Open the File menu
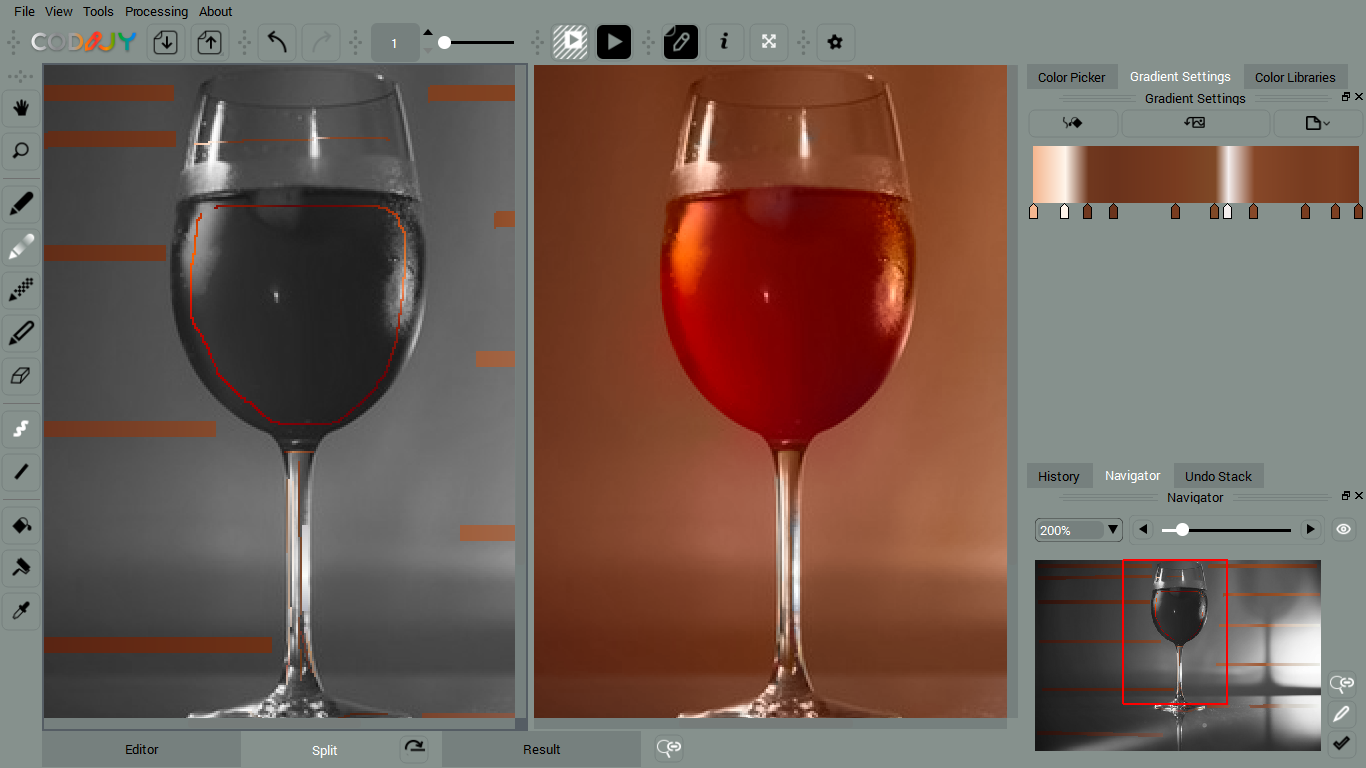Image resolution: width=1366 pixels, height=768 pixels. 24,12
